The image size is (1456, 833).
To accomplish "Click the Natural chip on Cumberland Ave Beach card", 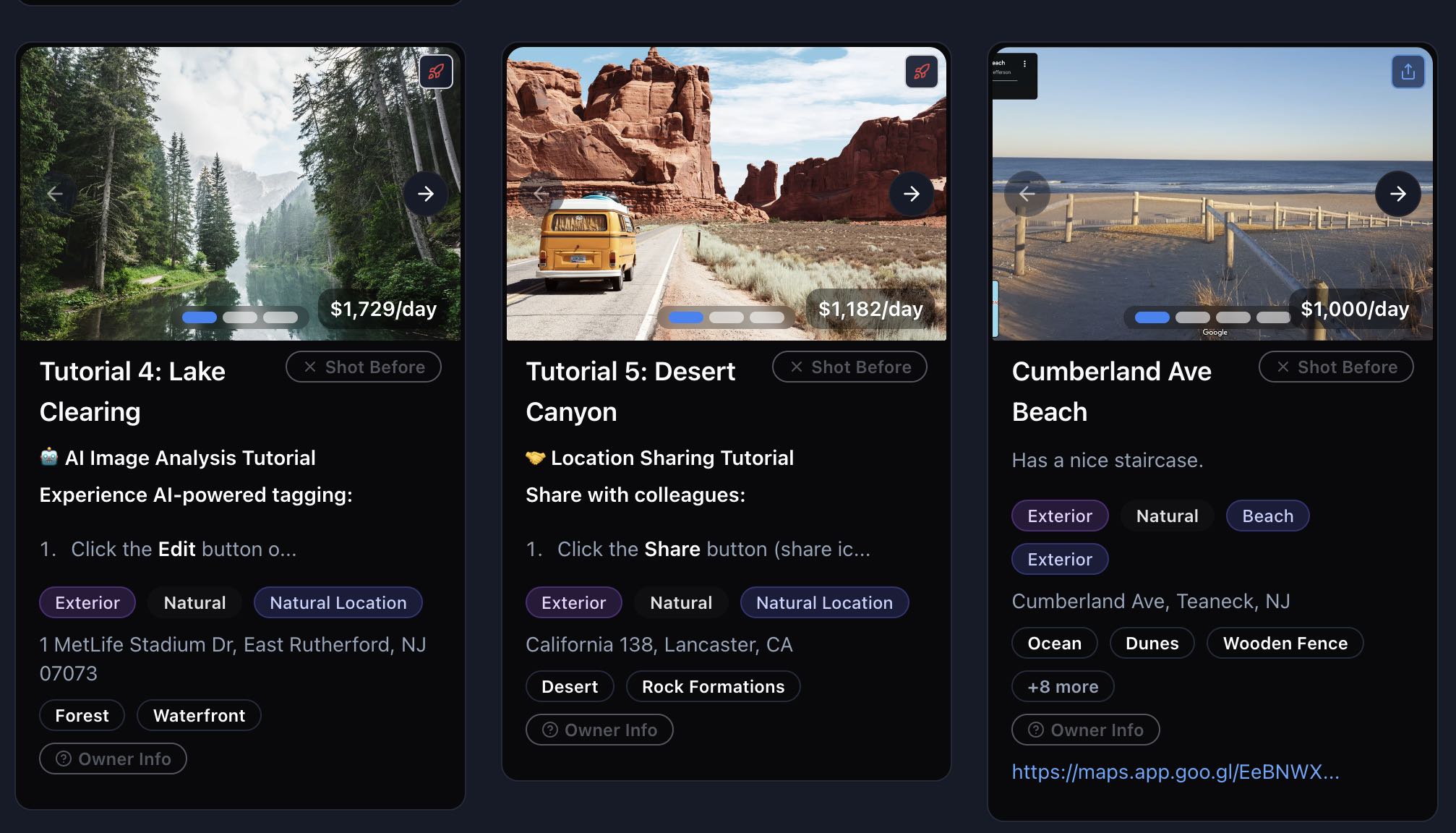I will pos(1168,516).
